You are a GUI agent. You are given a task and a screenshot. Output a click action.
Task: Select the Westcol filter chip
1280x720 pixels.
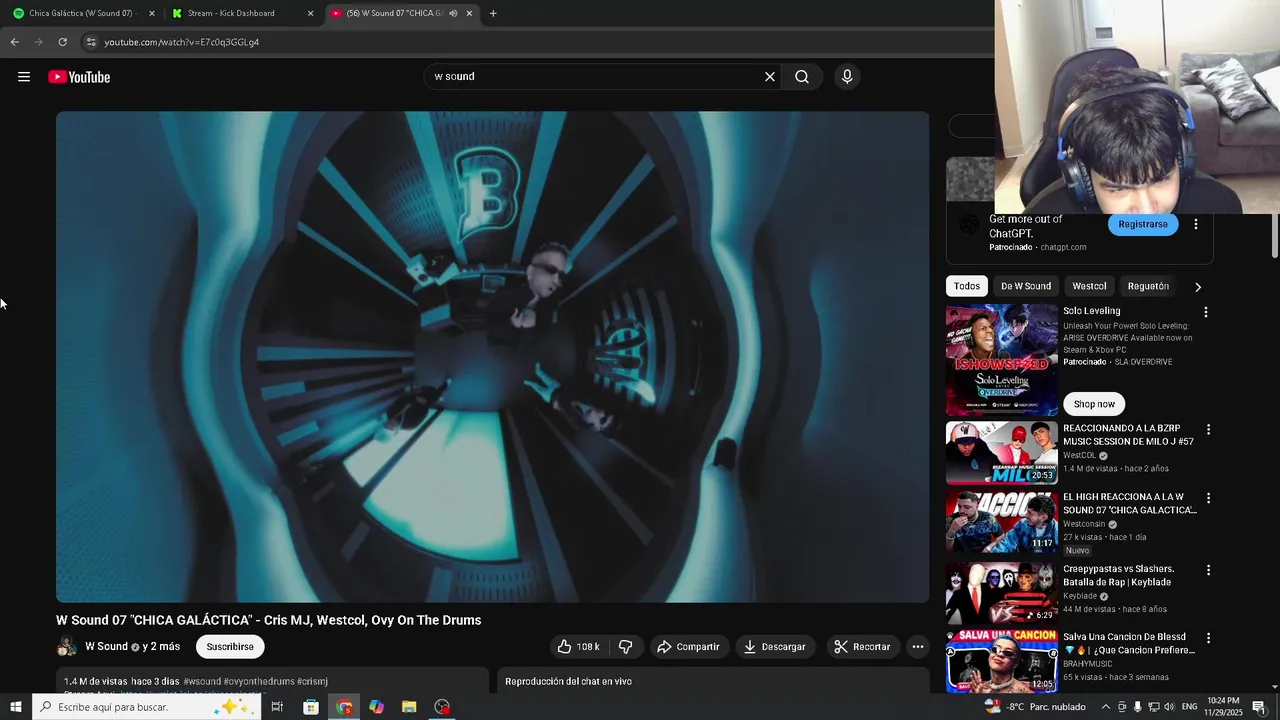pyautogui.click(x=1090, y=286)
